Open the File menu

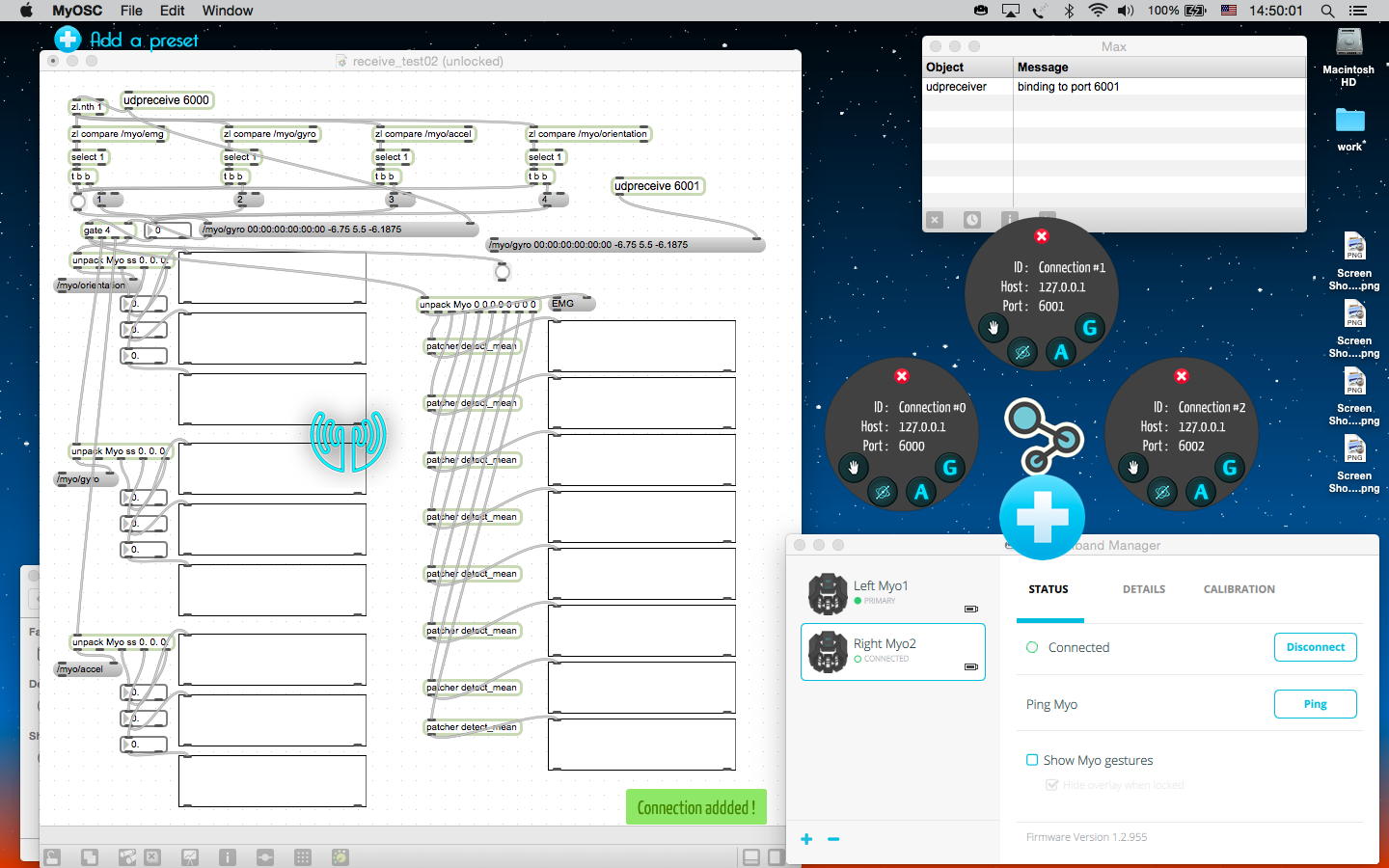[131, 11]
